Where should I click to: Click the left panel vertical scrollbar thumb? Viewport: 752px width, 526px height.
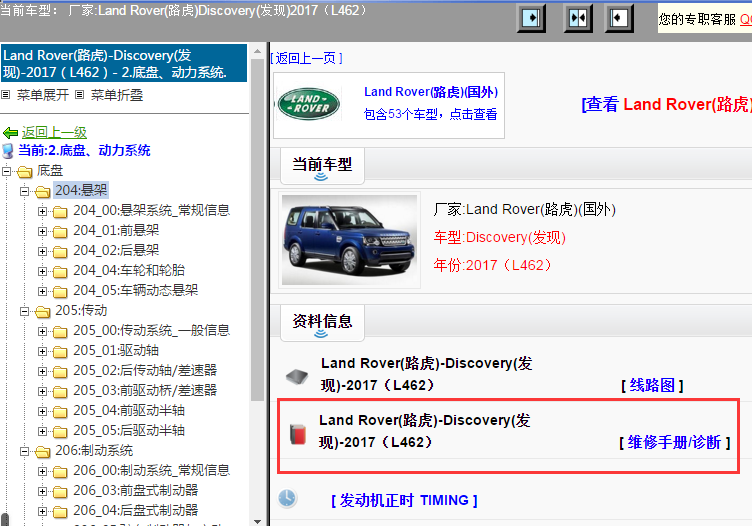point(258,229)
